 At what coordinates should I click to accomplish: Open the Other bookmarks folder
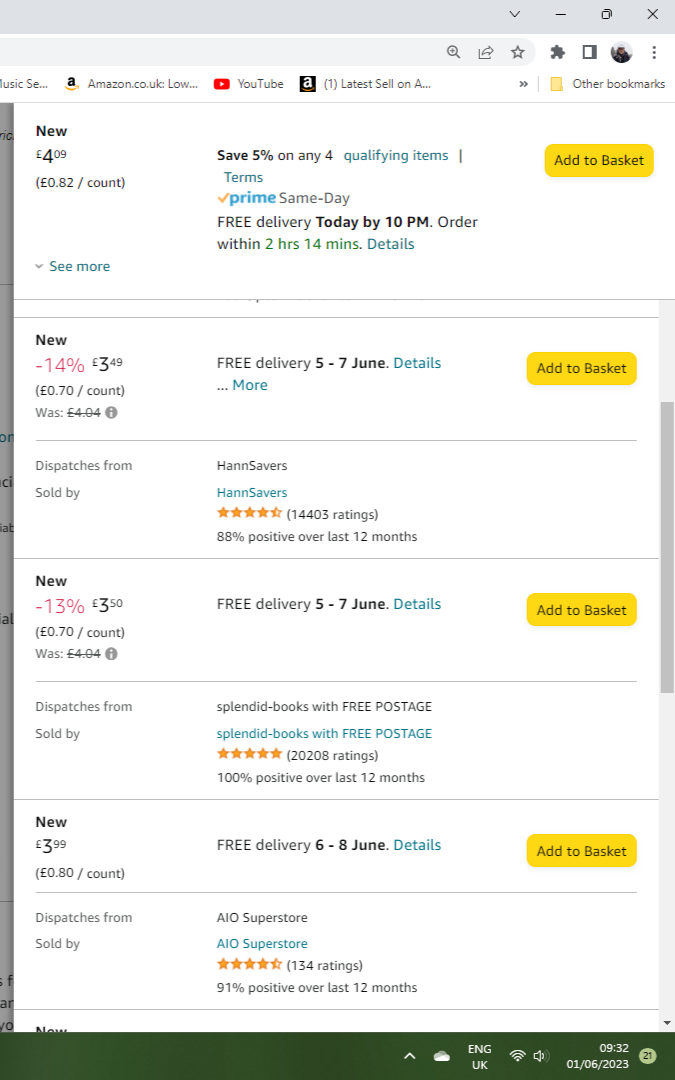(608, 83)
